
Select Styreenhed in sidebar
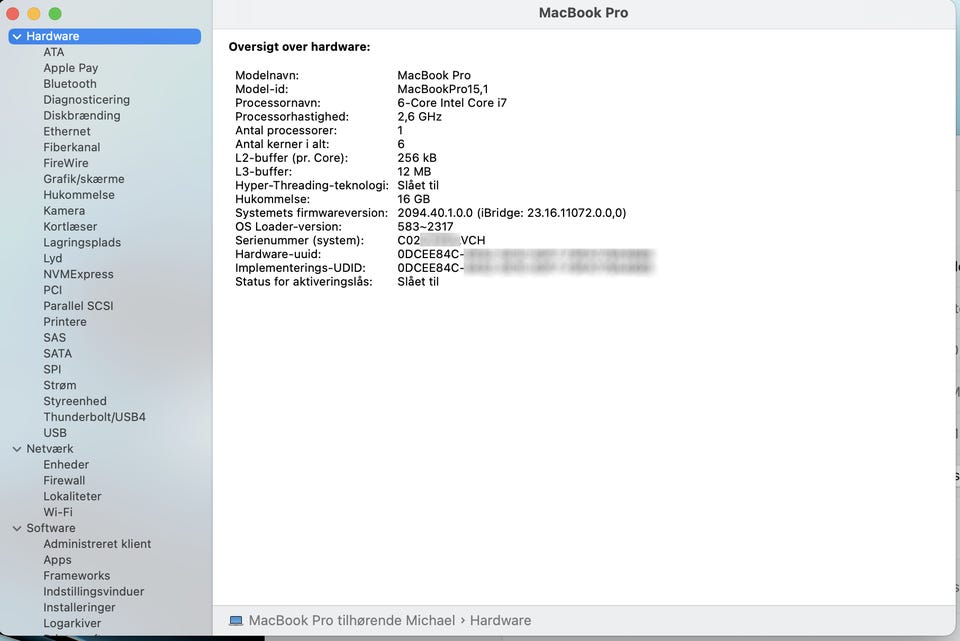[x=75, y=402]
